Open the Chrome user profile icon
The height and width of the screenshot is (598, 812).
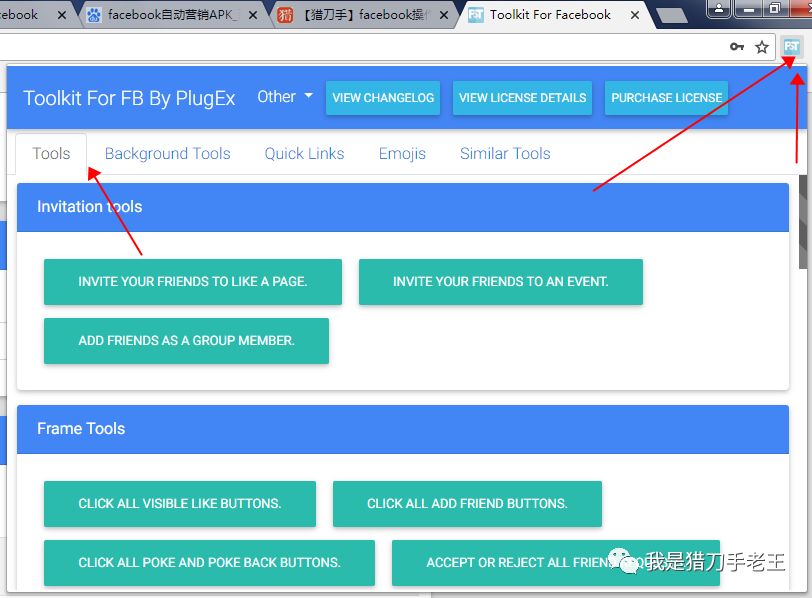click(x=719, y=8)
